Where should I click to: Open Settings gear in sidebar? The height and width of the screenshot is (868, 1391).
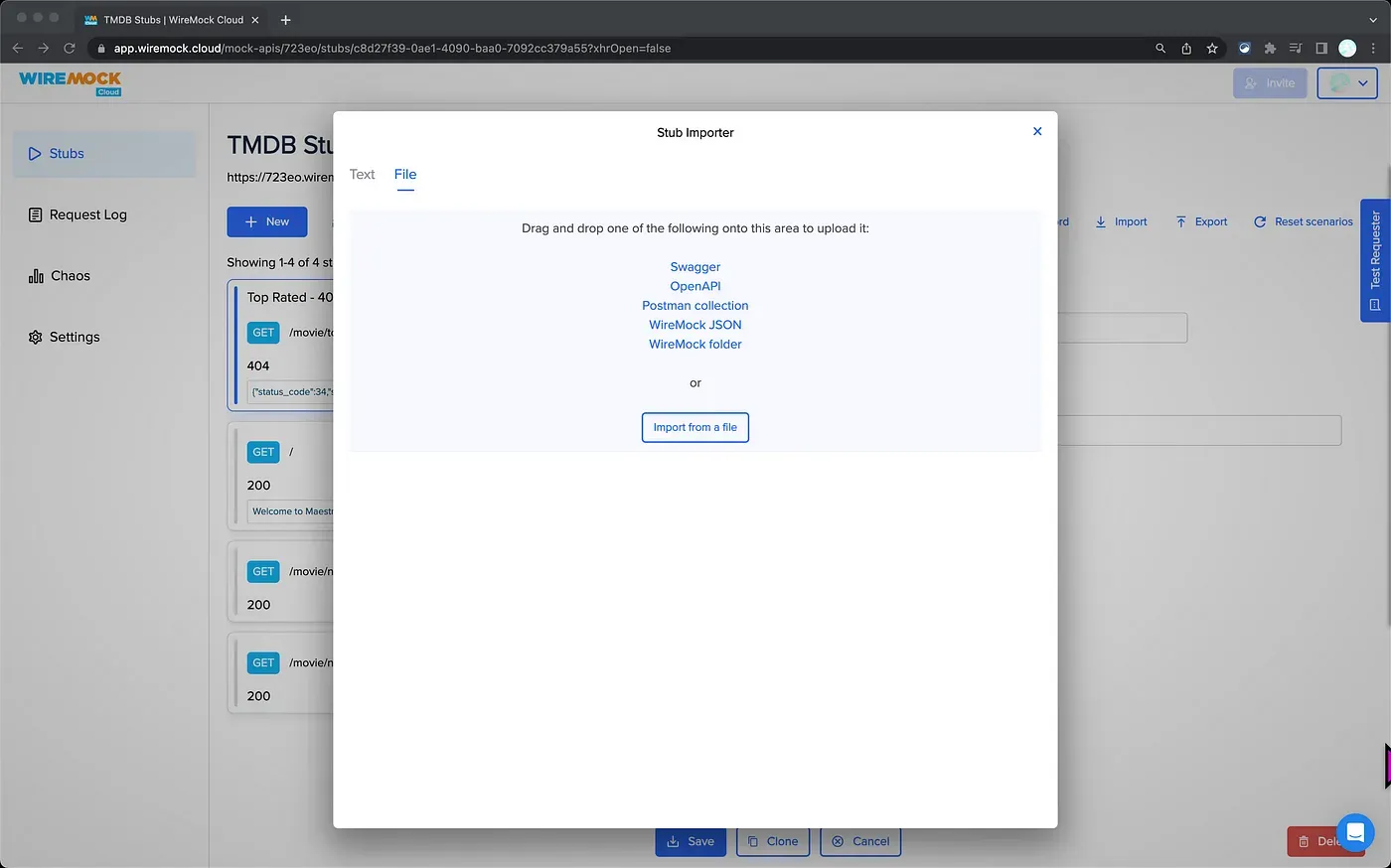pos(36,338)
